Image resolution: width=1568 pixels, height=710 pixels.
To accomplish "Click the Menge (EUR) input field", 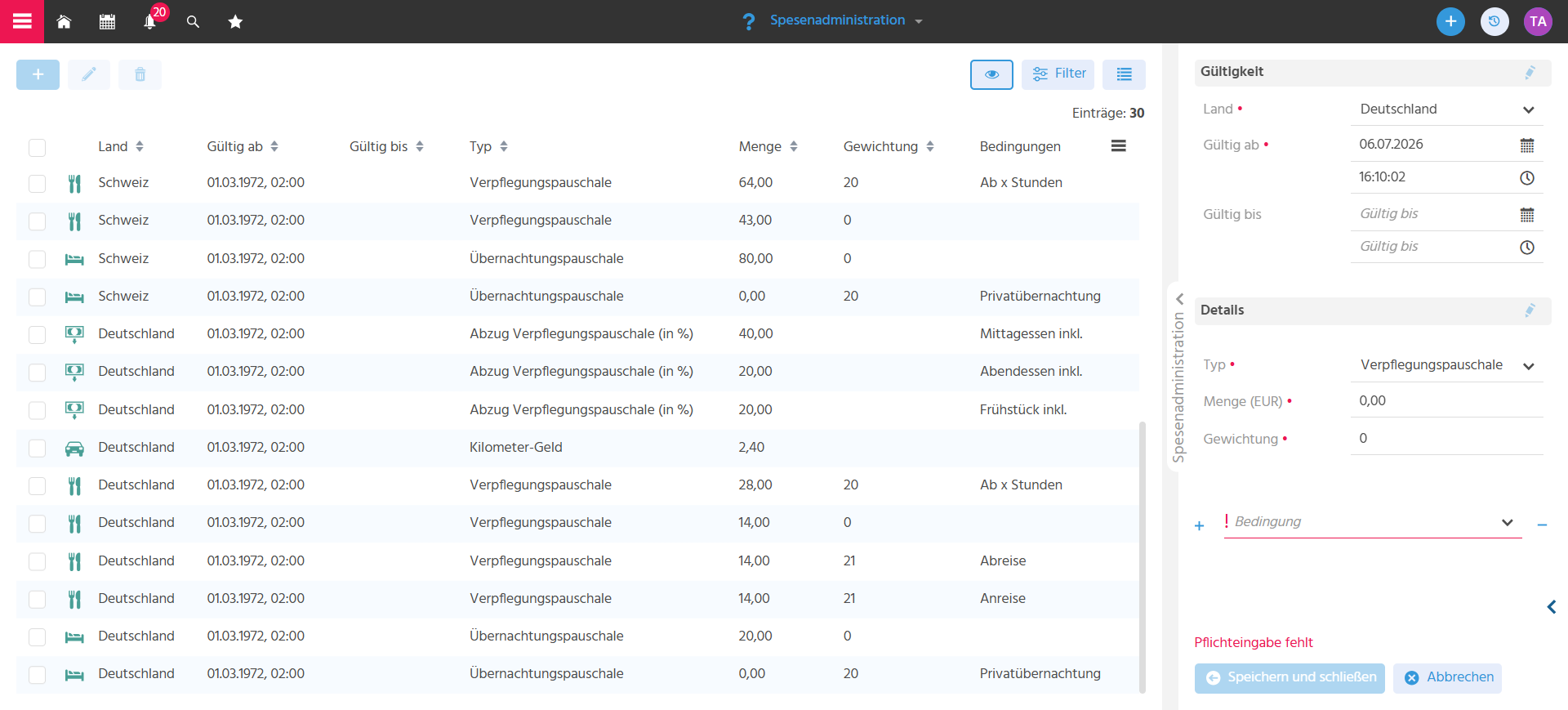I will pyautogui.click(x=1446, y=401).
